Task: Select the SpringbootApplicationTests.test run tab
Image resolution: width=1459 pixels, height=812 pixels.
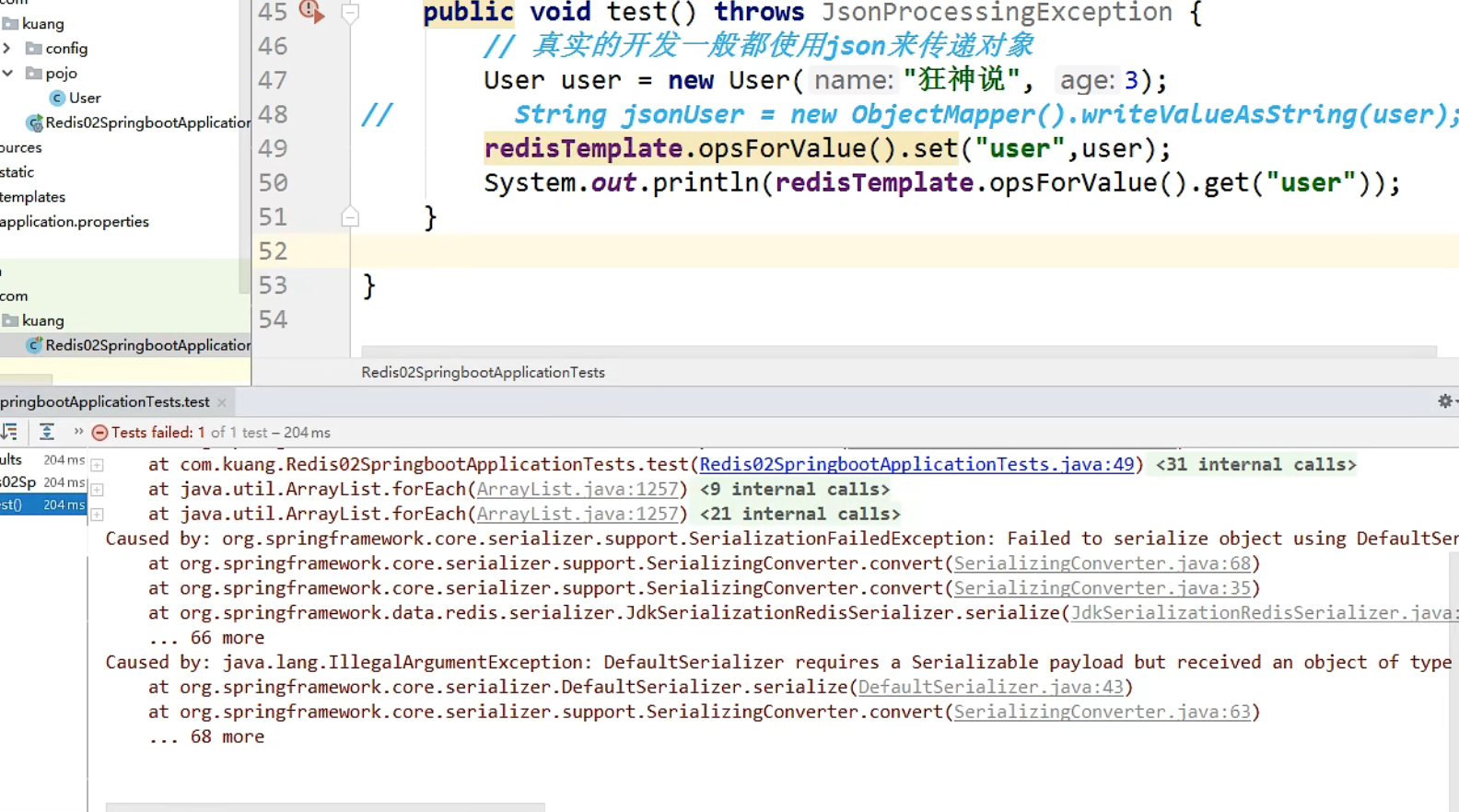Action: [105, 401]
